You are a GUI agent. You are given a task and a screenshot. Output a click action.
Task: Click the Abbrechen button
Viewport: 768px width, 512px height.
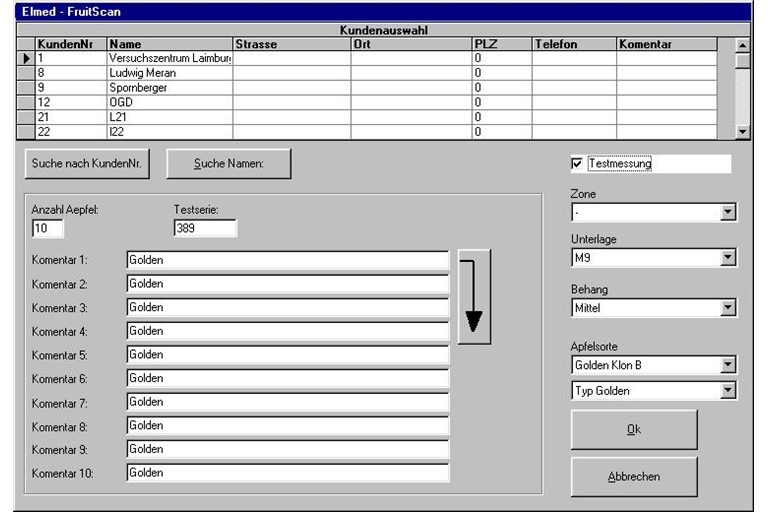(x=634, y=477)
